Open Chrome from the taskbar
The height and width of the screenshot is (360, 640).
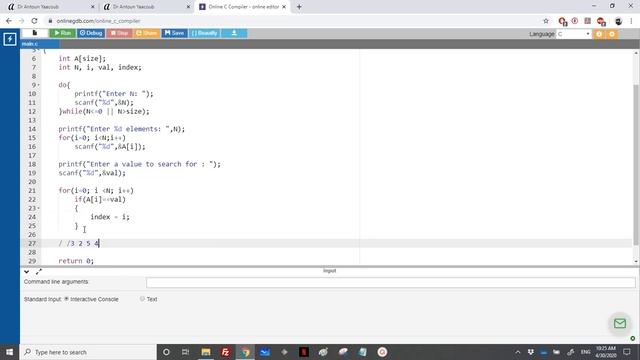[x=245, y=352]
